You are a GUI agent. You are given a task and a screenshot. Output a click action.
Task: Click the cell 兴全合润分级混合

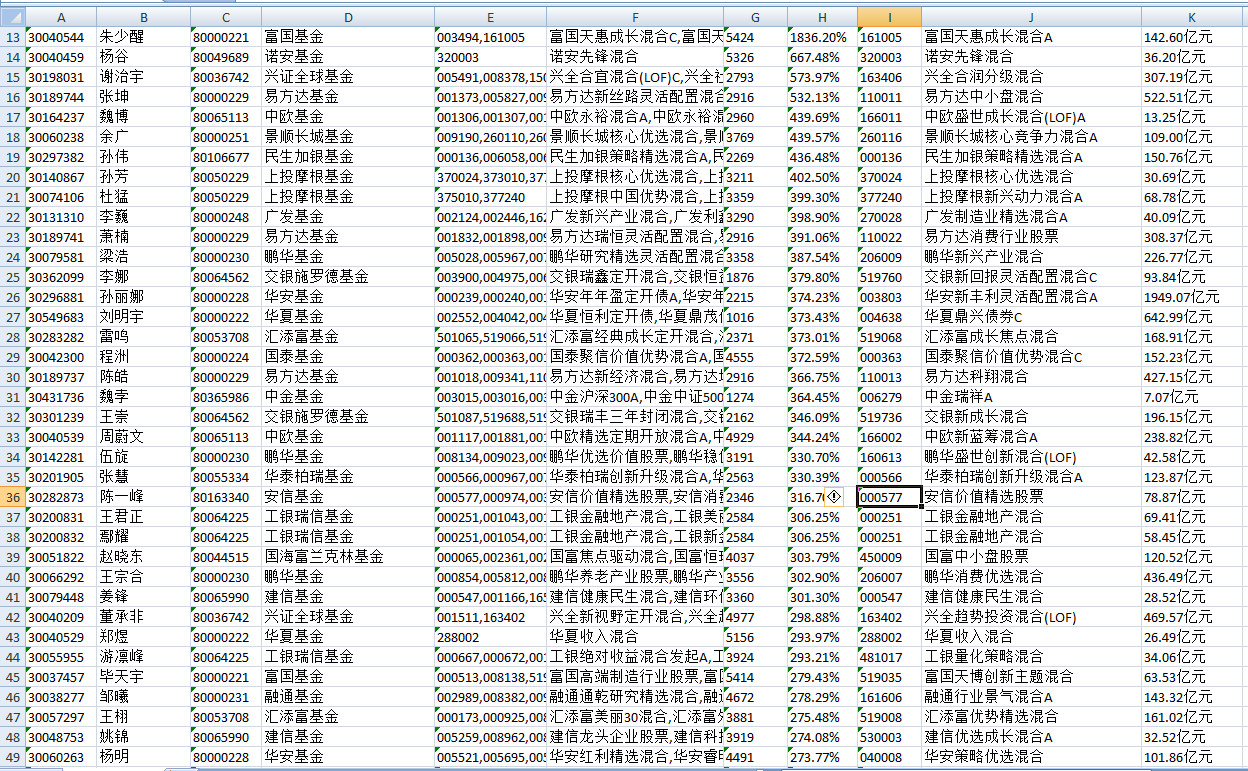[x=1031, y=77]
